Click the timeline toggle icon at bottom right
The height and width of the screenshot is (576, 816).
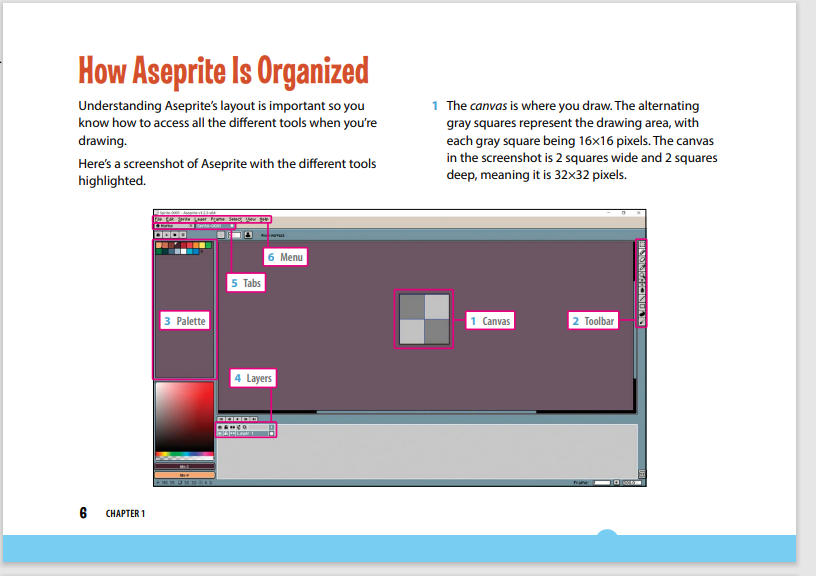coord(642,474)
